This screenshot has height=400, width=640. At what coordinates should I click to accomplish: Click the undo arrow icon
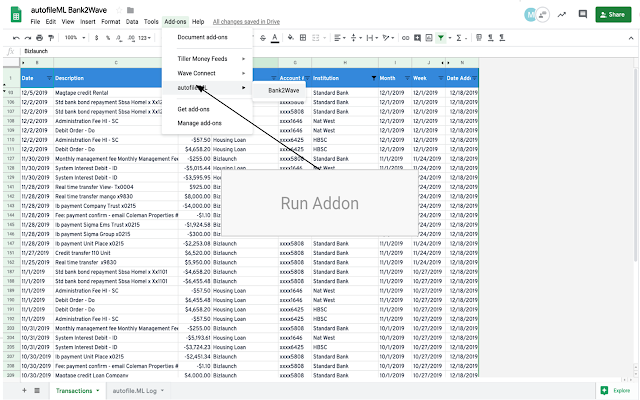tap(16, 38)
